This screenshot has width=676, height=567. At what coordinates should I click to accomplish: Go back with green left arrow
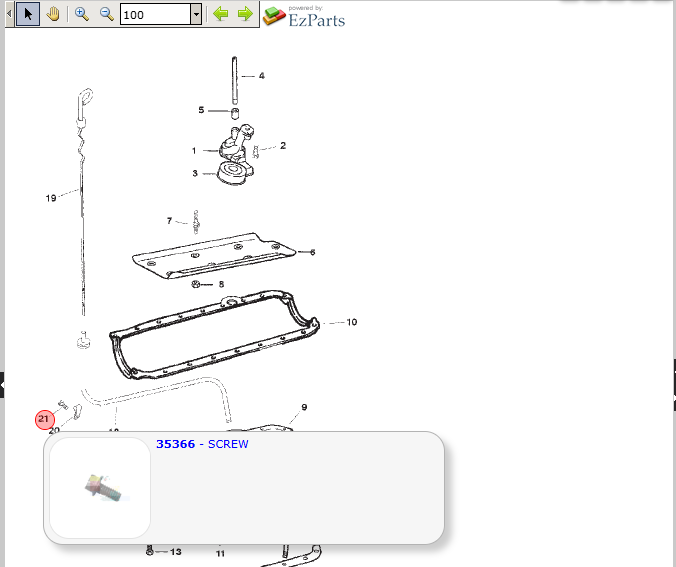(221, 14)
